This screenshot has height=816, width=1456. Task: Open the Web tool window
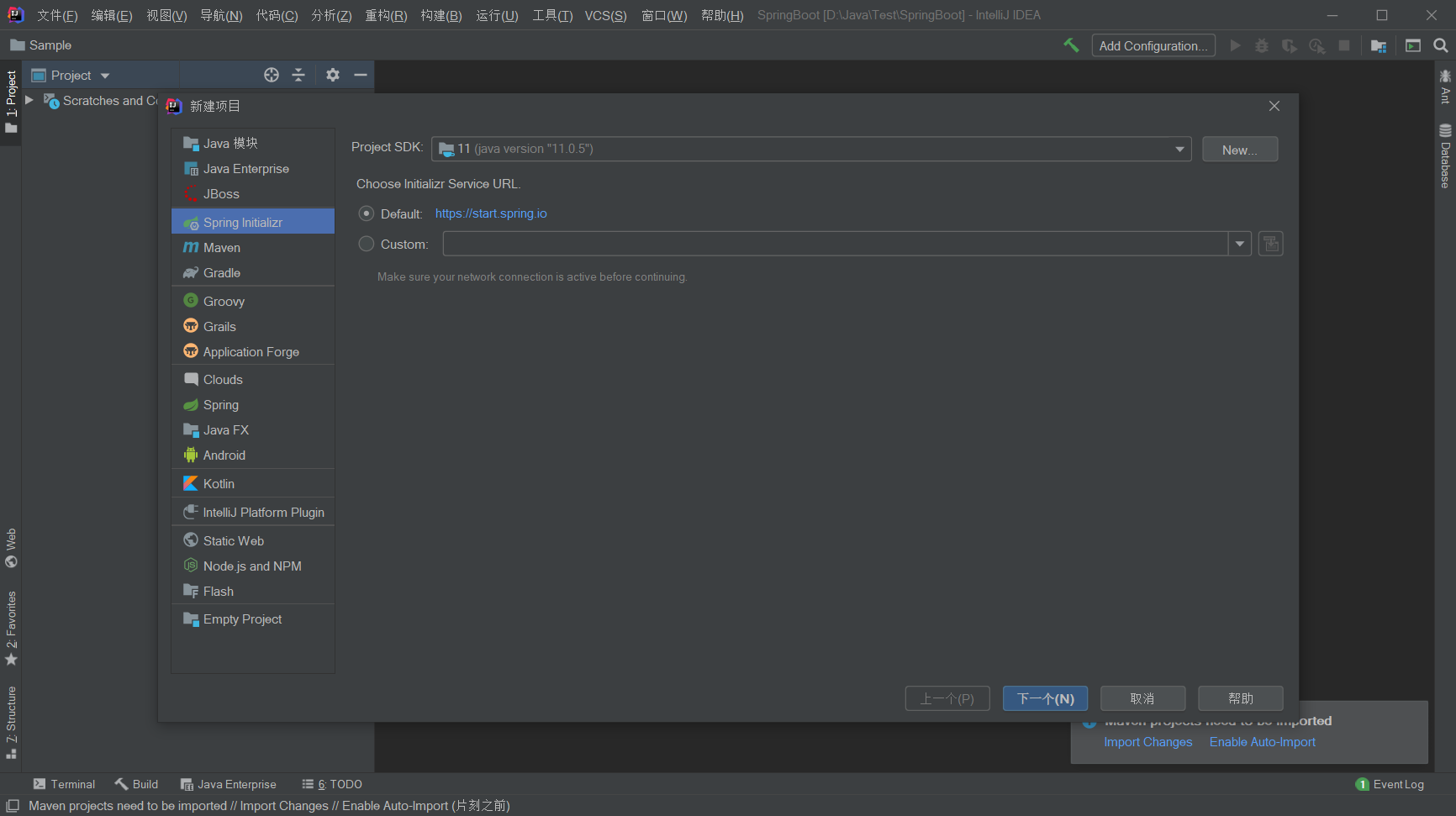click(11, 548)
